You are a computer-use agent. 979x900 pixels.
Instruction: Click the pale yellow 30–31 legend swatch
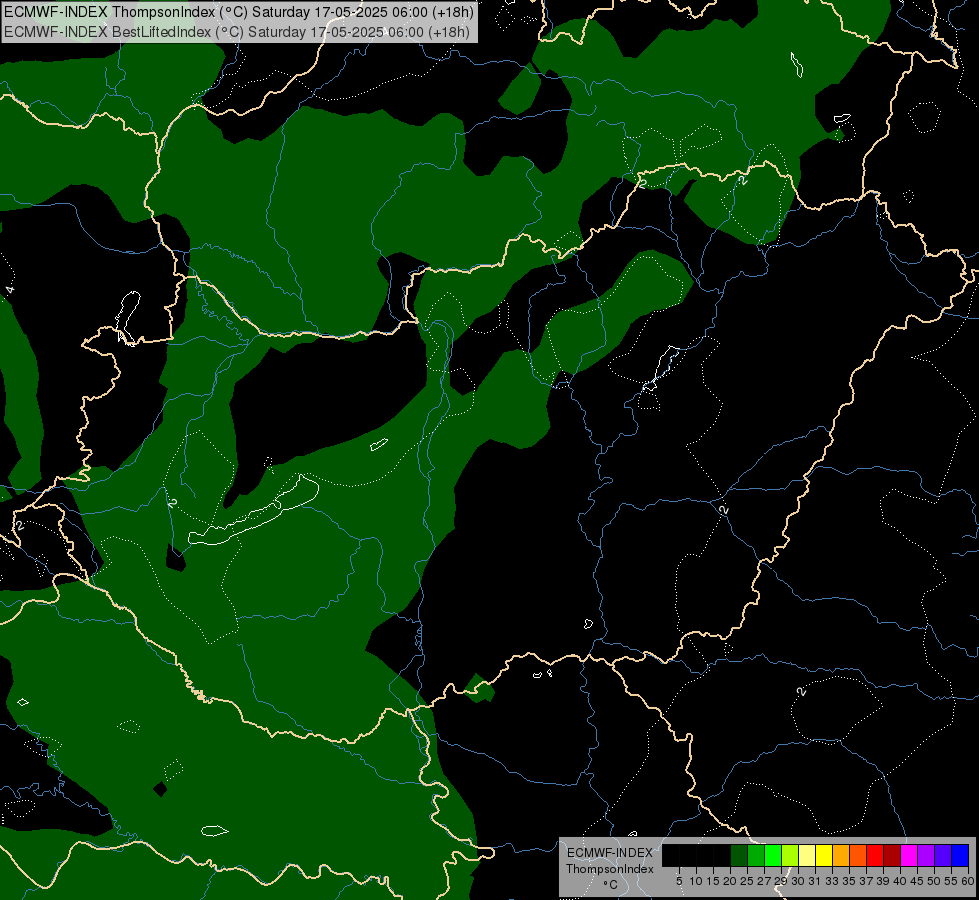[807, 855]
